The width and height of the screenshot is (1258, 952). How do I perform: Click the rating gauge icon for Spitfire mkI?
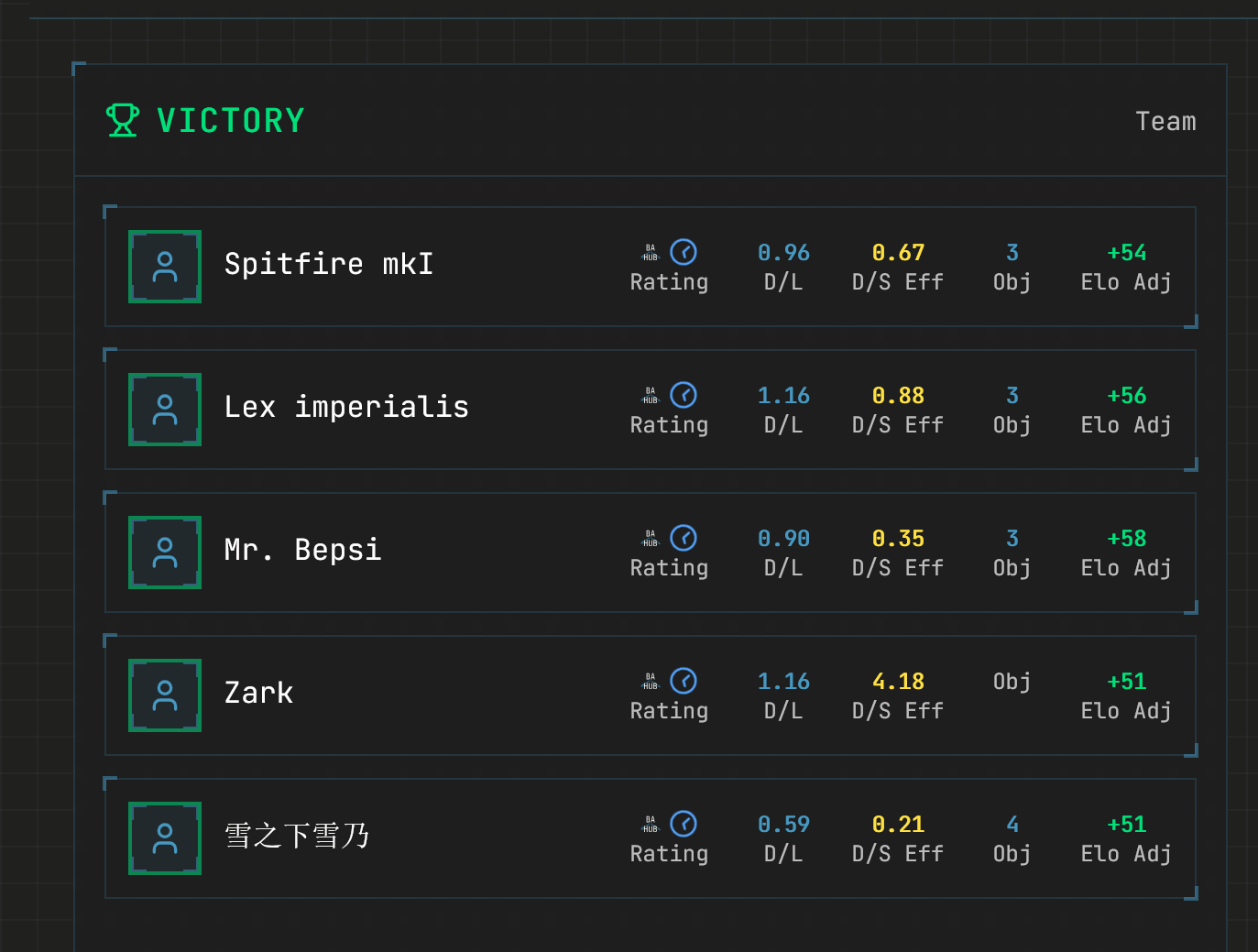684,252
